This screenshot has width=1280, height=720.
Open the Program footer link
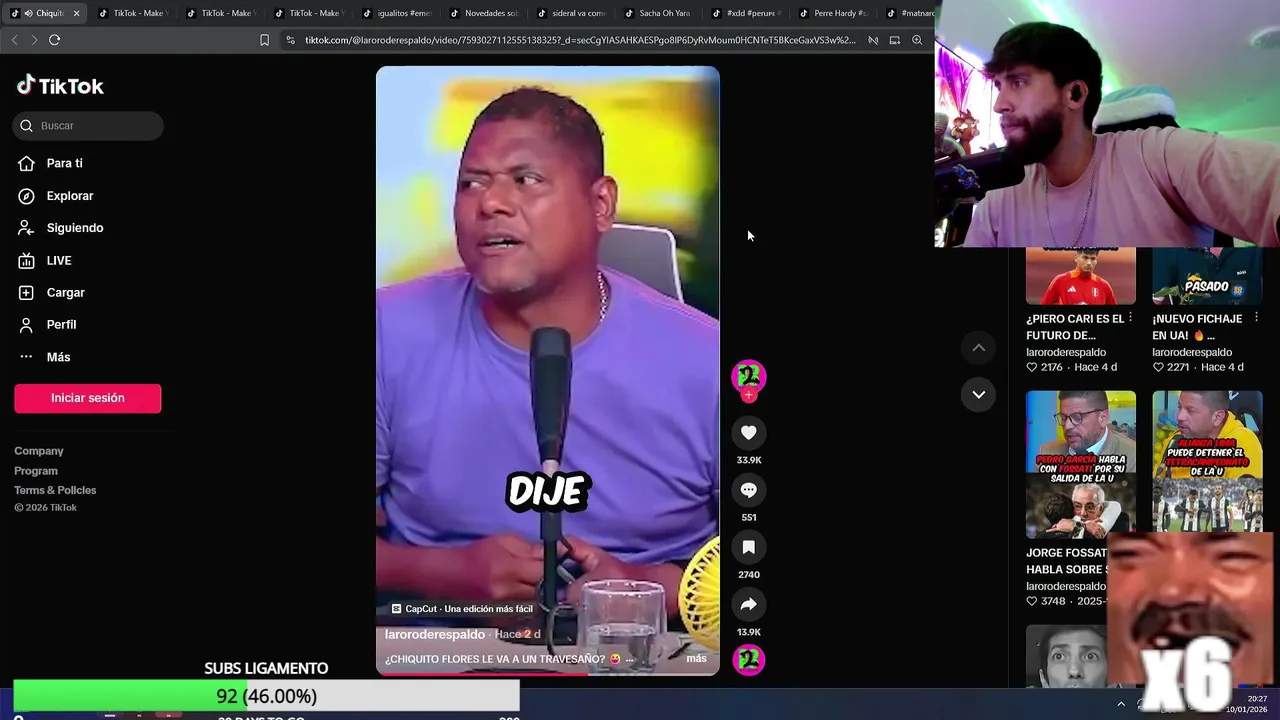click(36, 471)
